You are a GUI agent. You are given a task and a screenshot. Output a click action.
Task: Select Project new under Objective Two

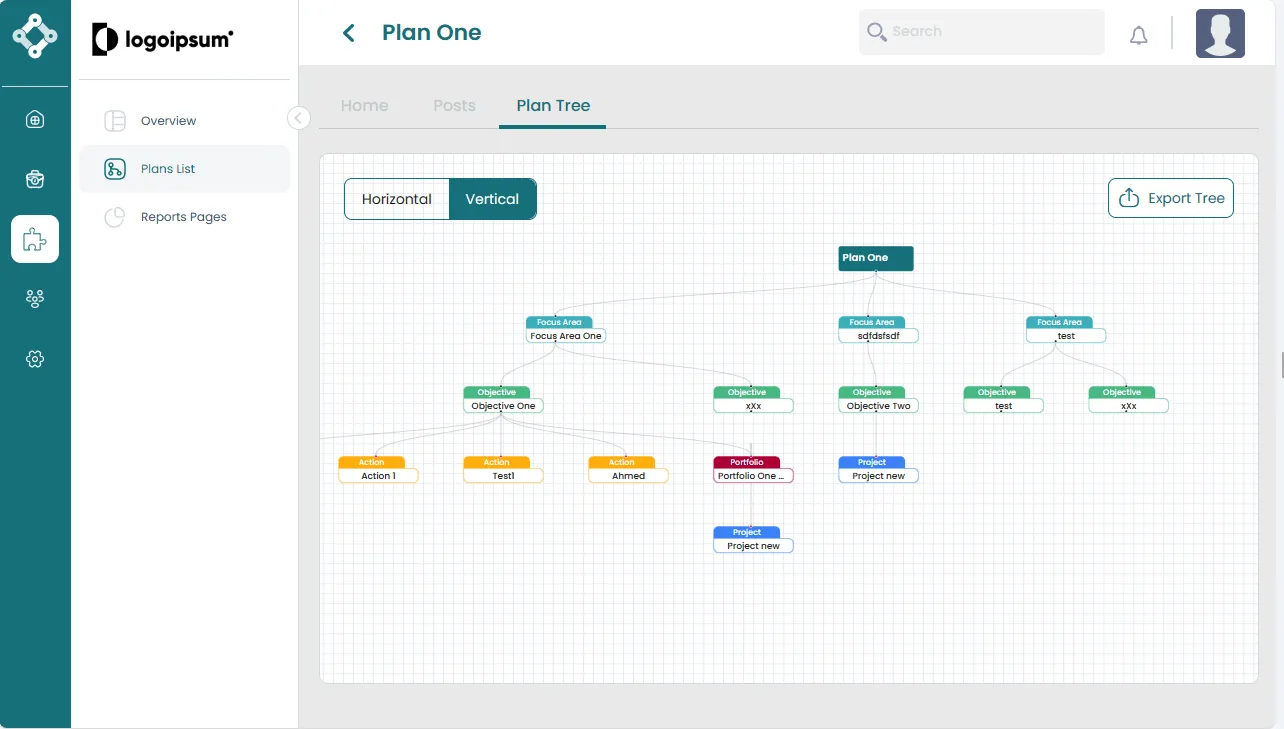tap(878, 470)
